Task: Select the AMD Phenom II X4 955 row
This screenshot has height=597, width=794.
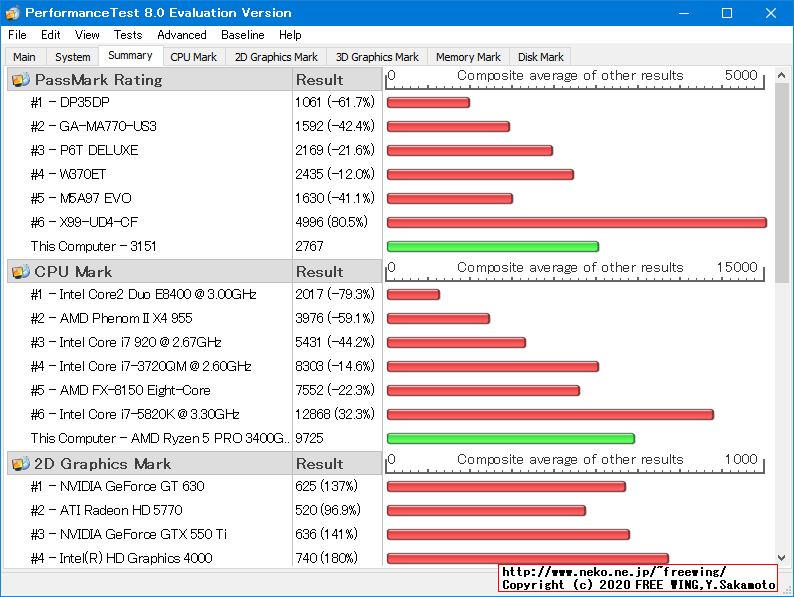Action: pos(150,318)
